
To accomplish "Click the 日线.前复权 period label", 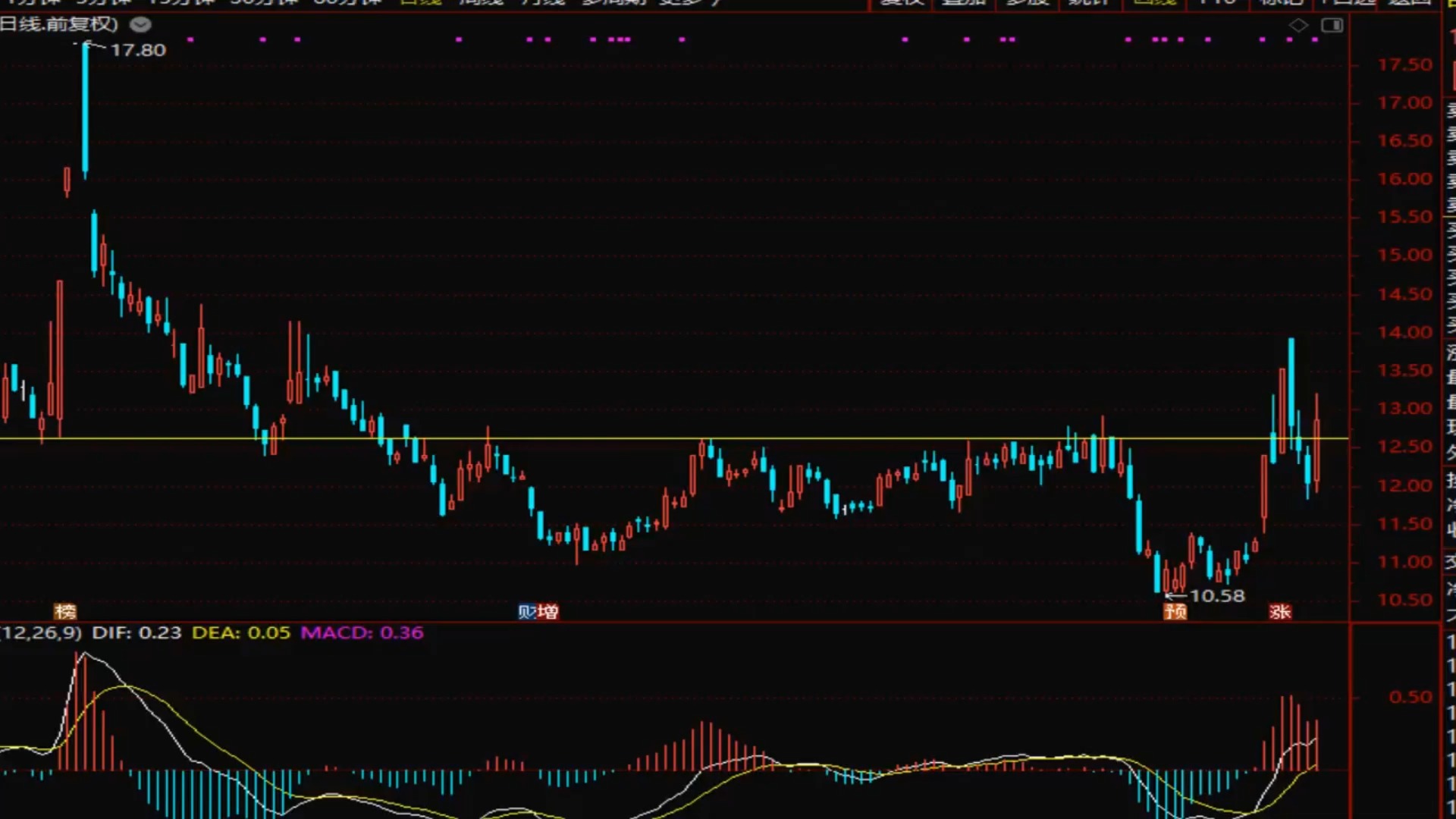I will tap(59, 24).
